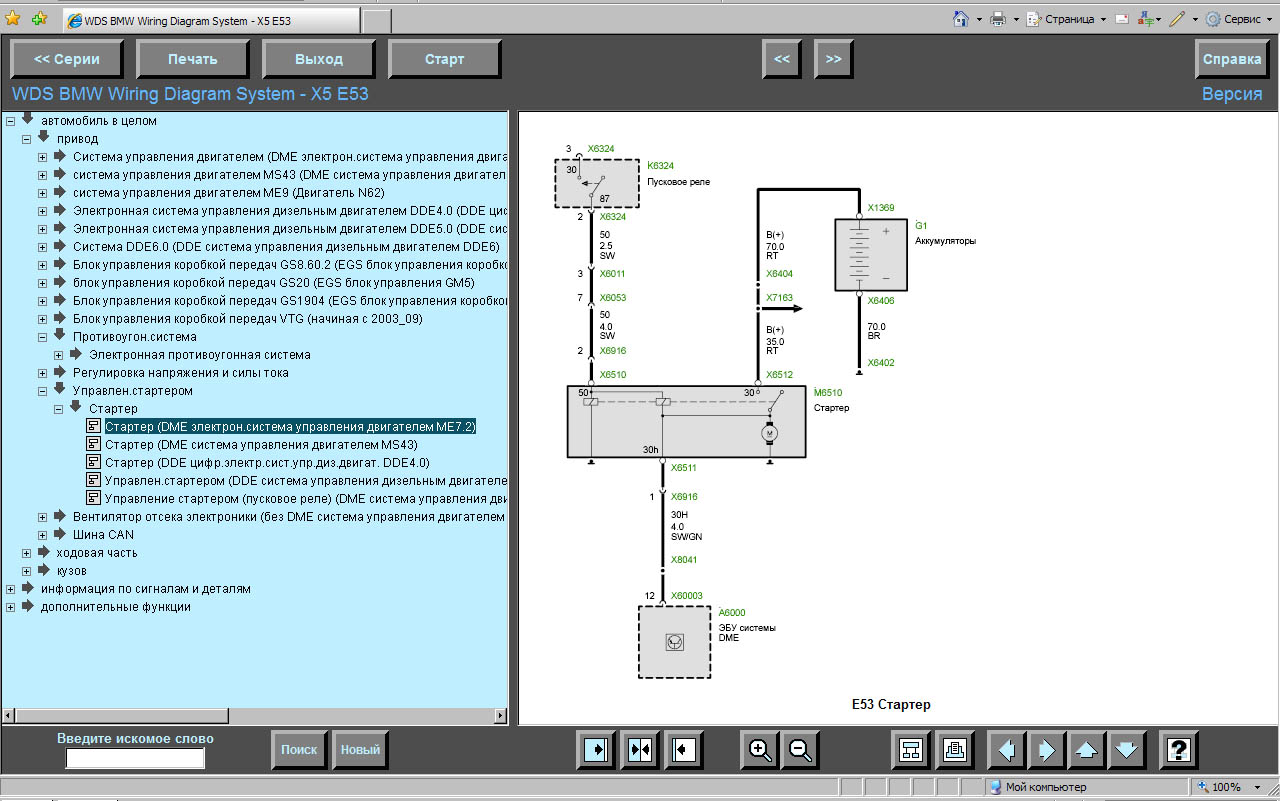Click the 'Печать' button
This screenshot has height=801, width=1280.
pos(193,59)
